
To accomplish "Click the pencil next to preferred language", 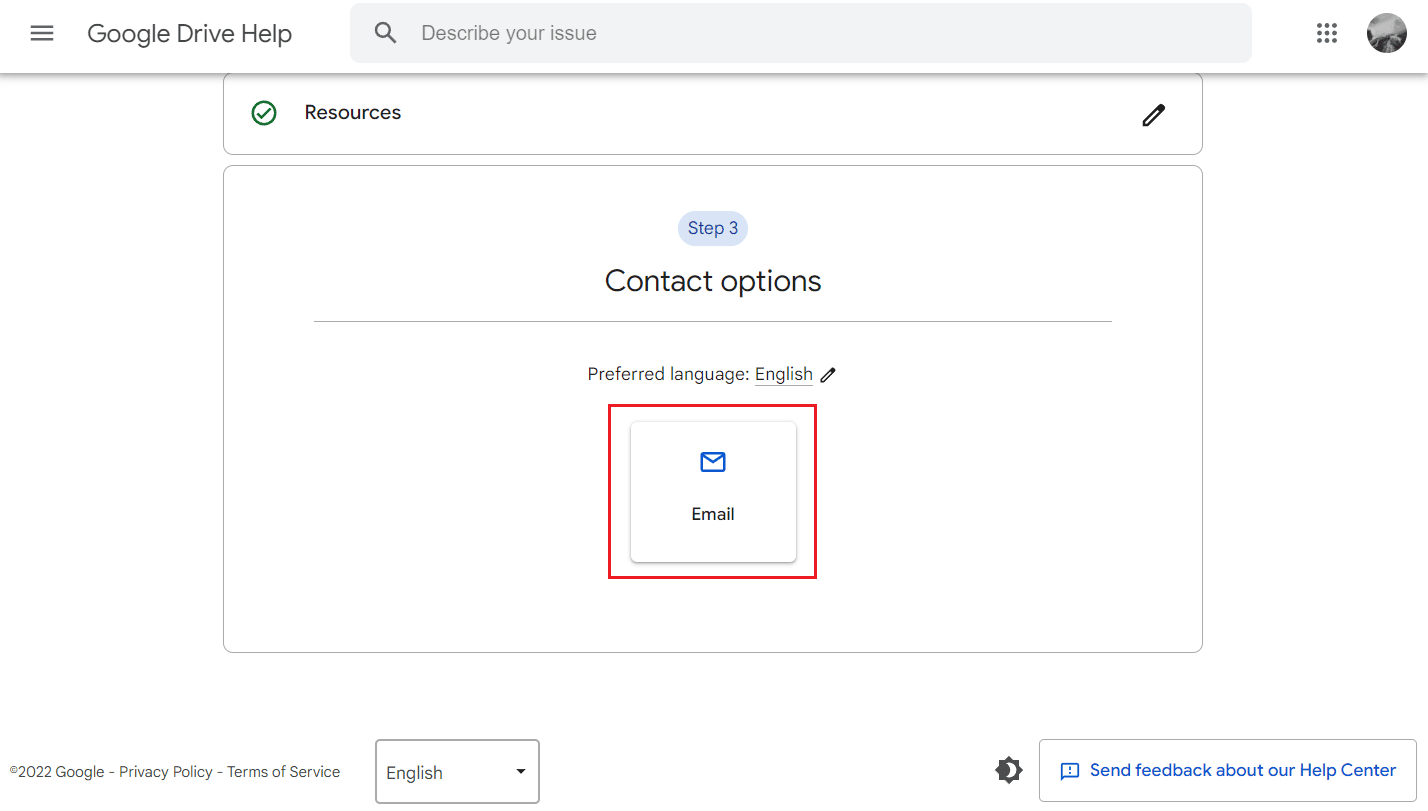I will [827, 375].
